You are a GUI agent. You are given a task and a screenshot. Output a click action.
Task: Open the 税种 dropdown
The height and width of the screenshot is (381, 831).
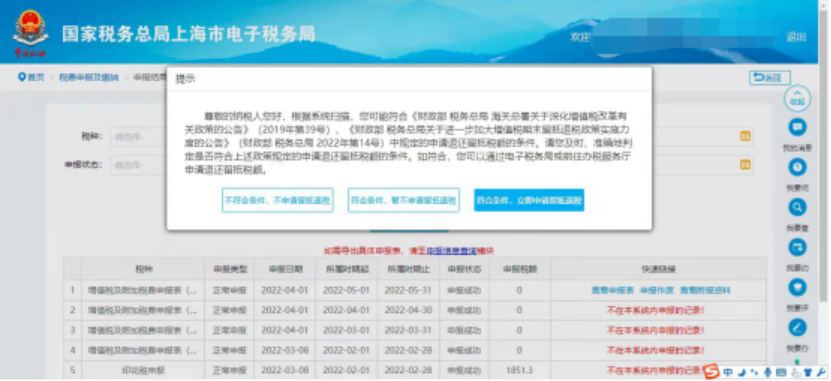click(x=138, y=137)
